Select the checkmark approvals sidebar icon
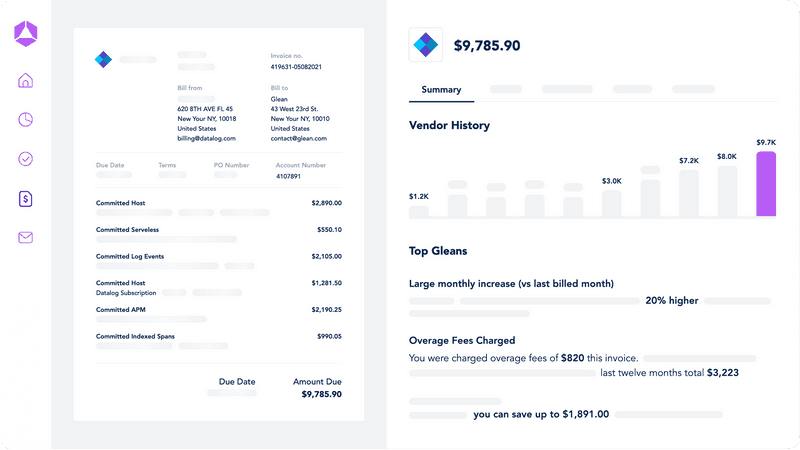This screenshot has width=800, height=450. click(x=26, y=159)
